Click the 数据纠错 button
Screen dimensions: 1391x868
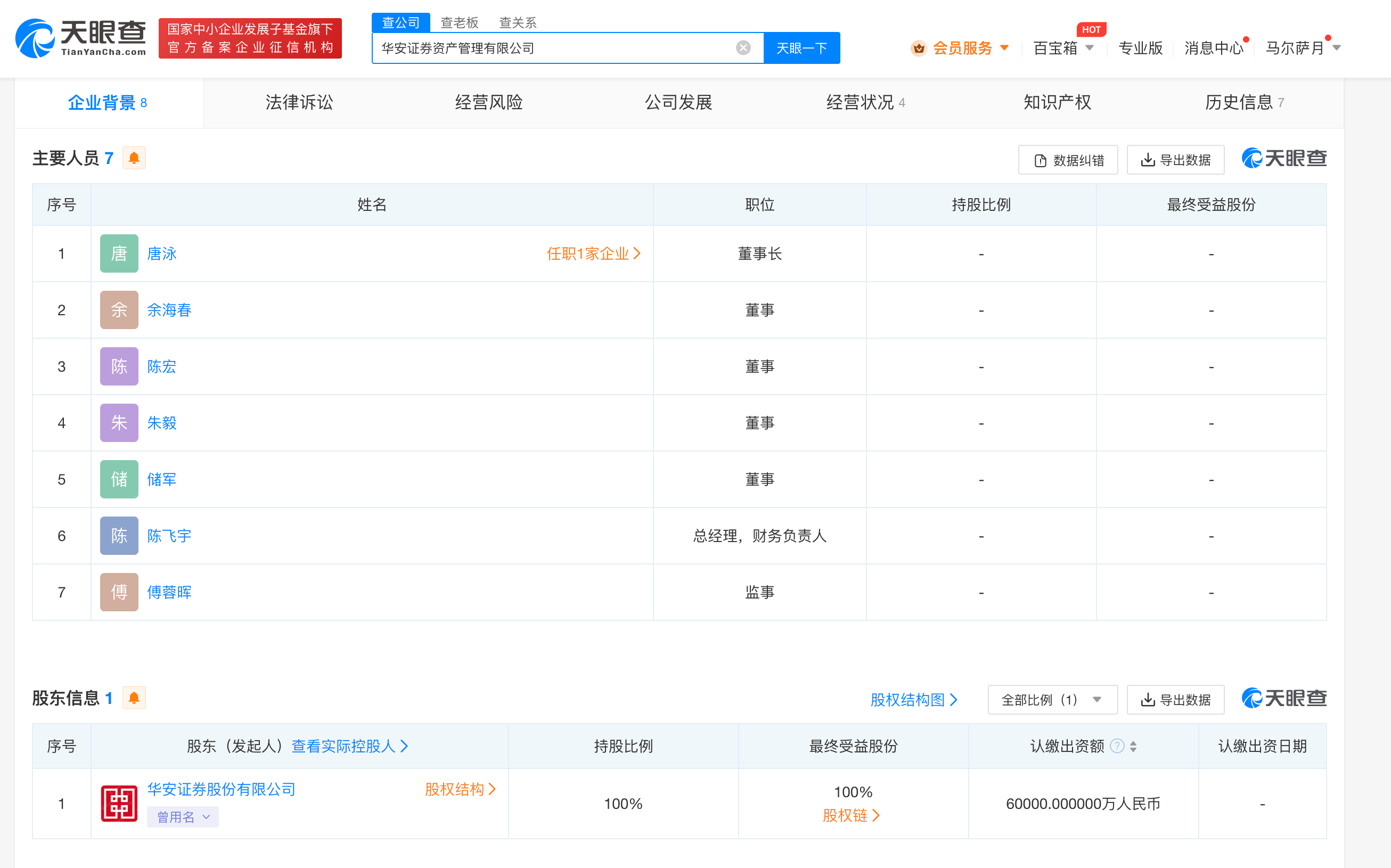click(1068, 160)
